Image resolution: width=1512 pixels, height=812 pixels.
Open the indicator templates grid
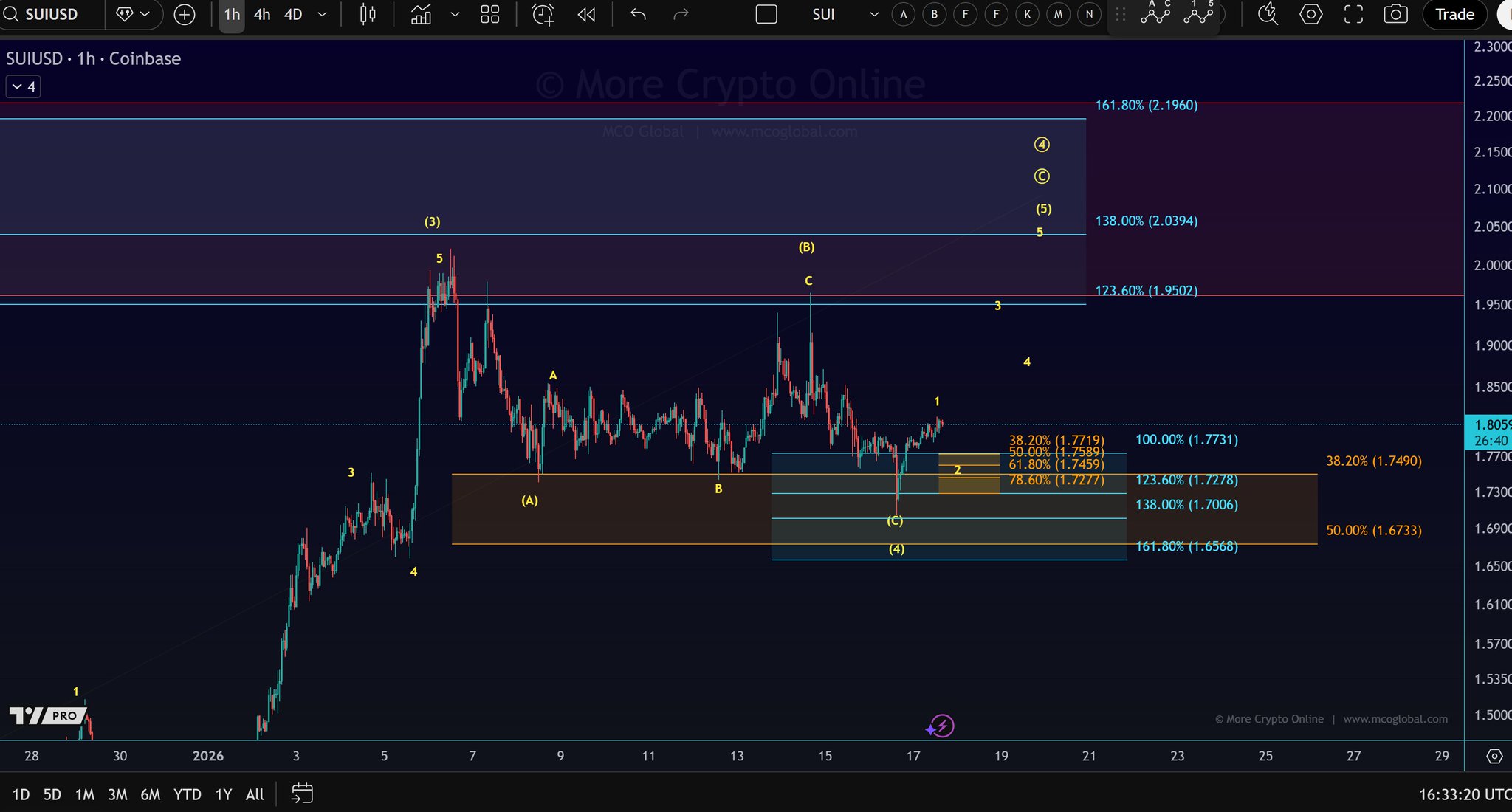(489, 14)
